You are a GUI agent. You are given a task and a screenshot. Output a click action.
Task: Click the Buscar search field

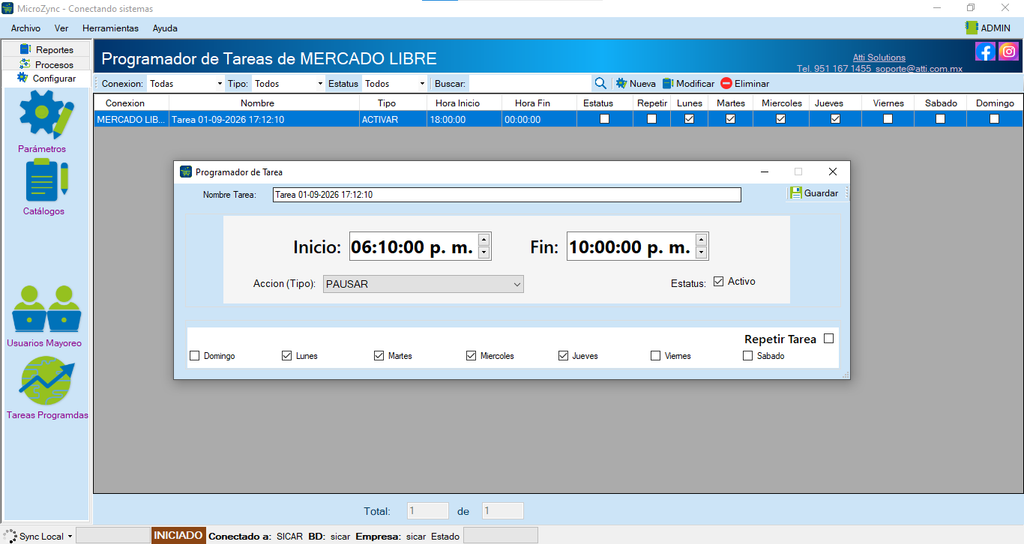(x=530, y=84)
